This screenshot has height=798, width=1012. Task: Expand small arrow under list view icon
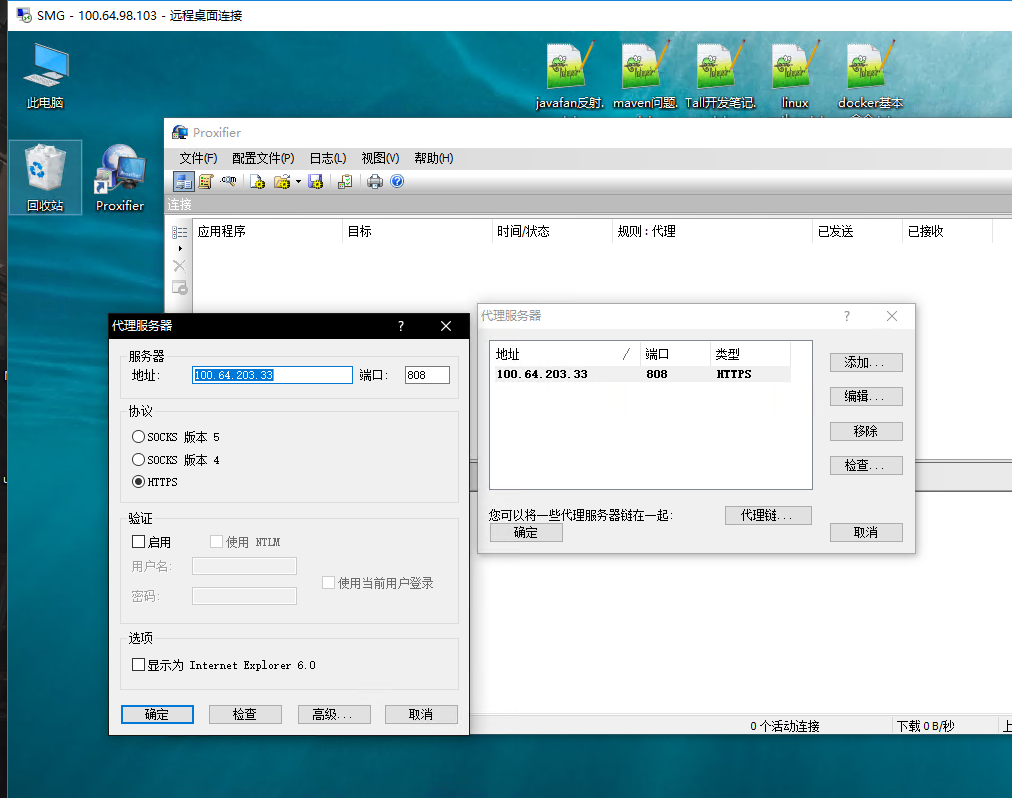click(180, 249)
